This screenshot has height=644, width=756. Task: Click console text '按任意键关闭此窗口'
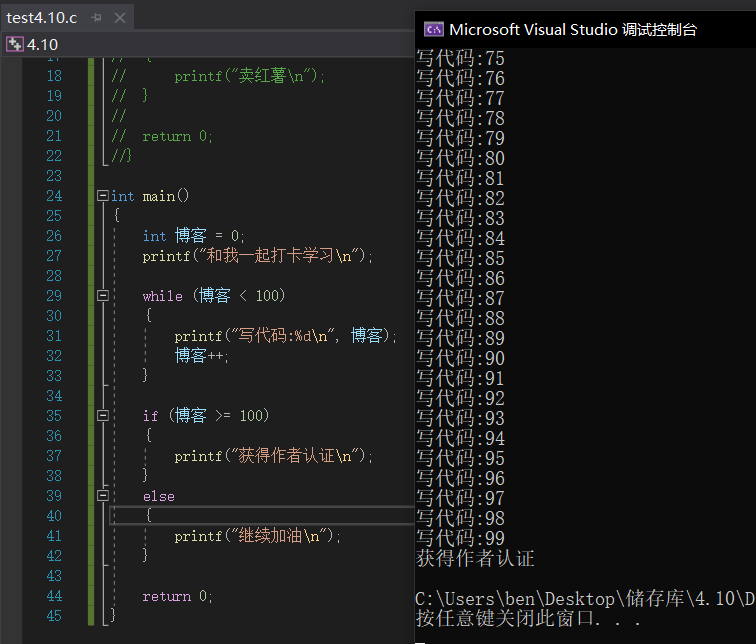(505, 618)
